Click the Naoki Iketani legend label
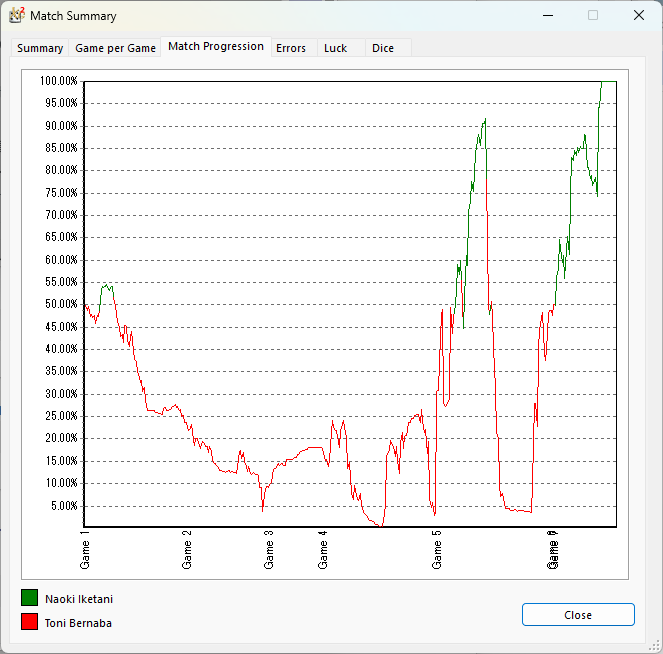The height and width of the screenshot is (654, 663). pyautogui.click(x=79, y=599)
